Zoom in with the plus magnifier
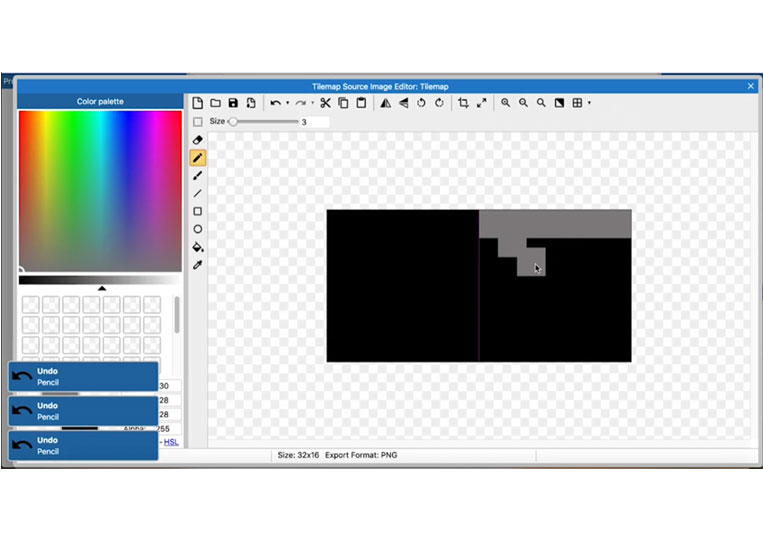 click(x=506, y=103)
